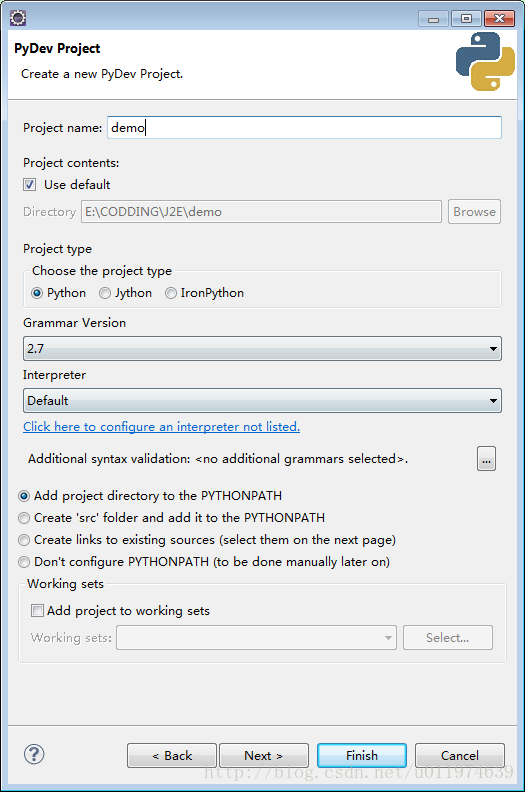The height and width of the screenshot is (792, 525).
Task: Open additional syntax validation ellipsis button
Action: pyautogui.click(x=486, y=459)
